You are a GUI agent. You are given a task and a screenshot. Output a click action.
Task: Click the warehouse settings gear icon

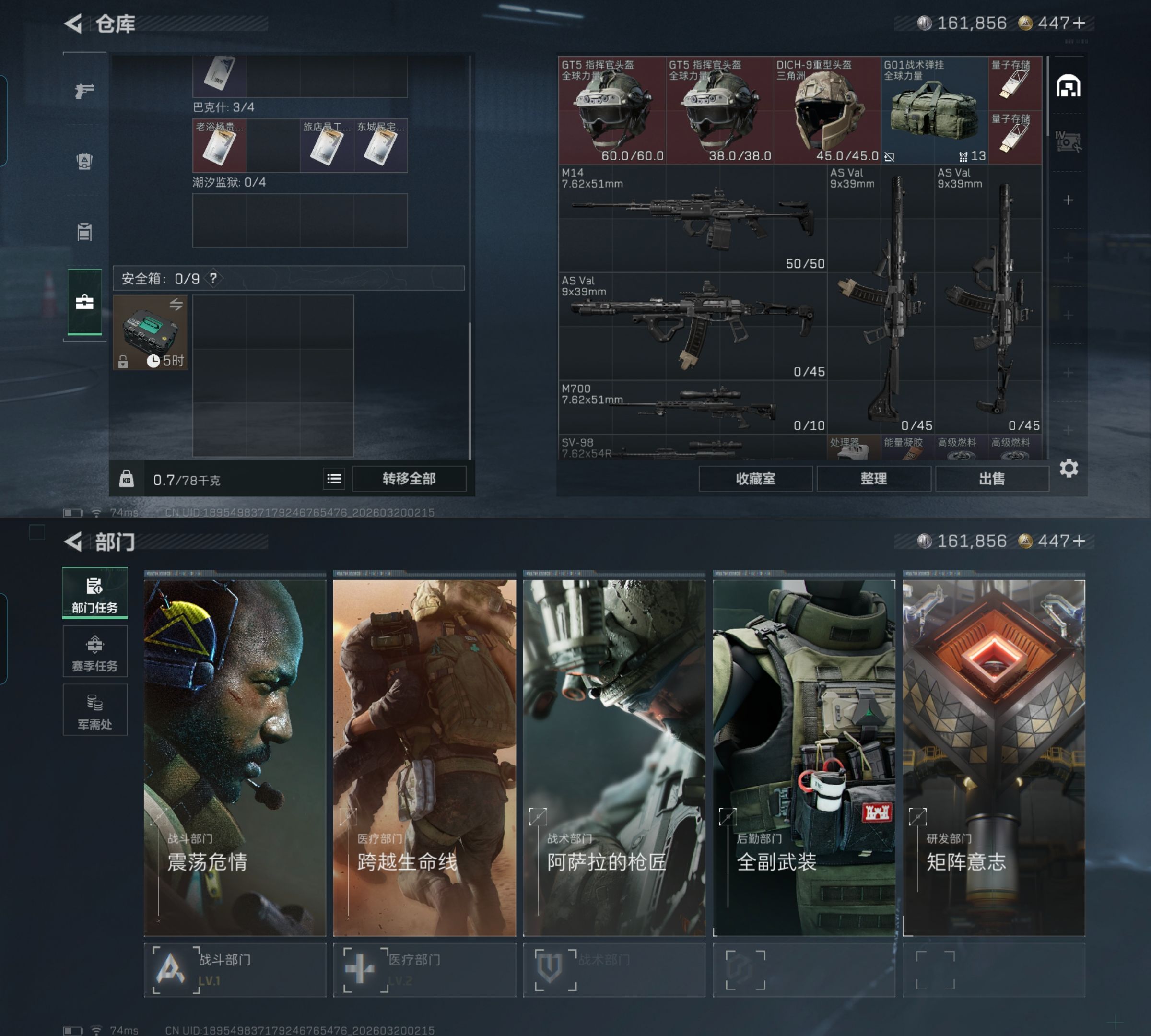click(1069, 469)
